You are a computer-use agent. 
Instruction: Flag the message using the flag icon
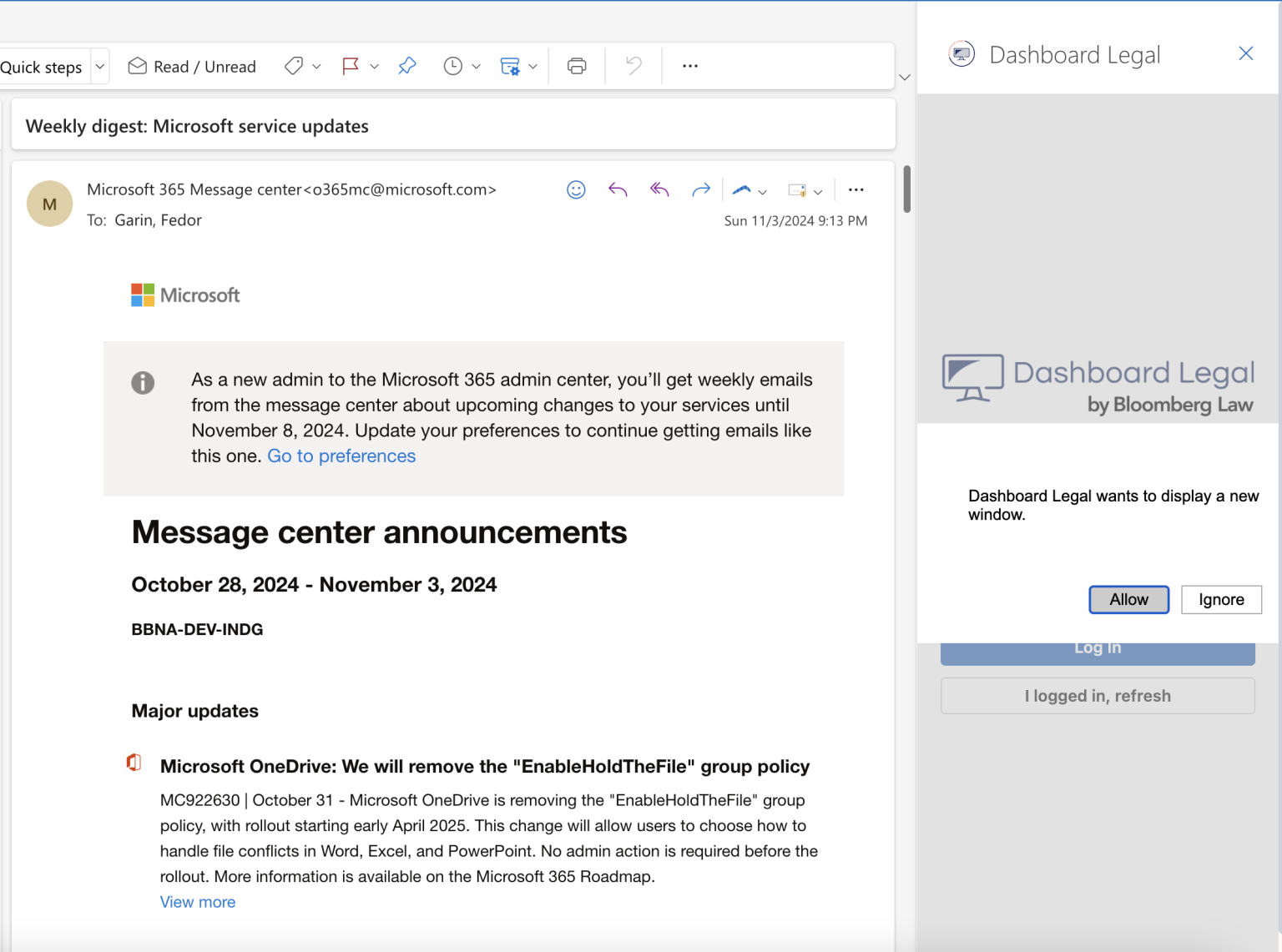click(x=351, y=65)
